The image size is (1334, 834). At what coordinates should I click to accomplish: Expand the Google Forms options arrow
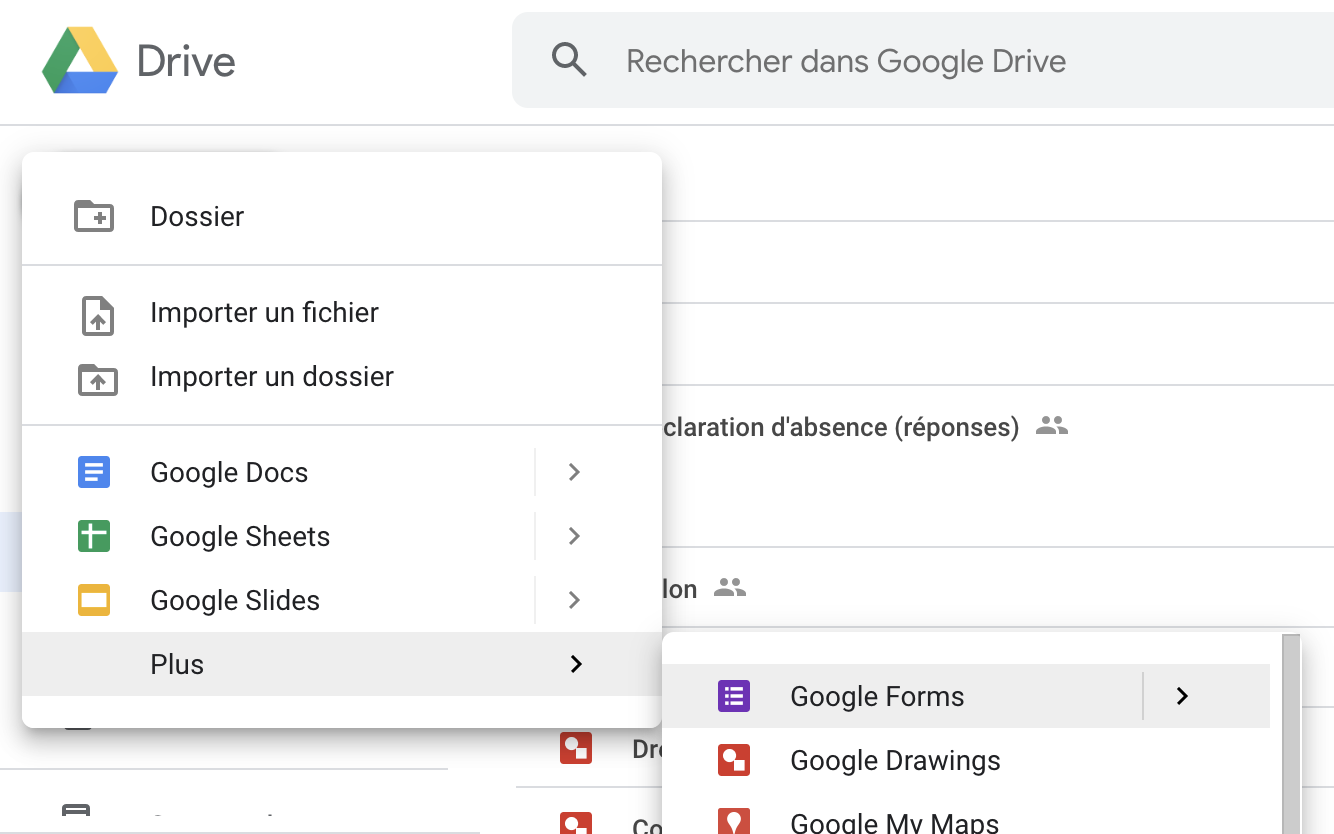click(x=1182, y=696)
